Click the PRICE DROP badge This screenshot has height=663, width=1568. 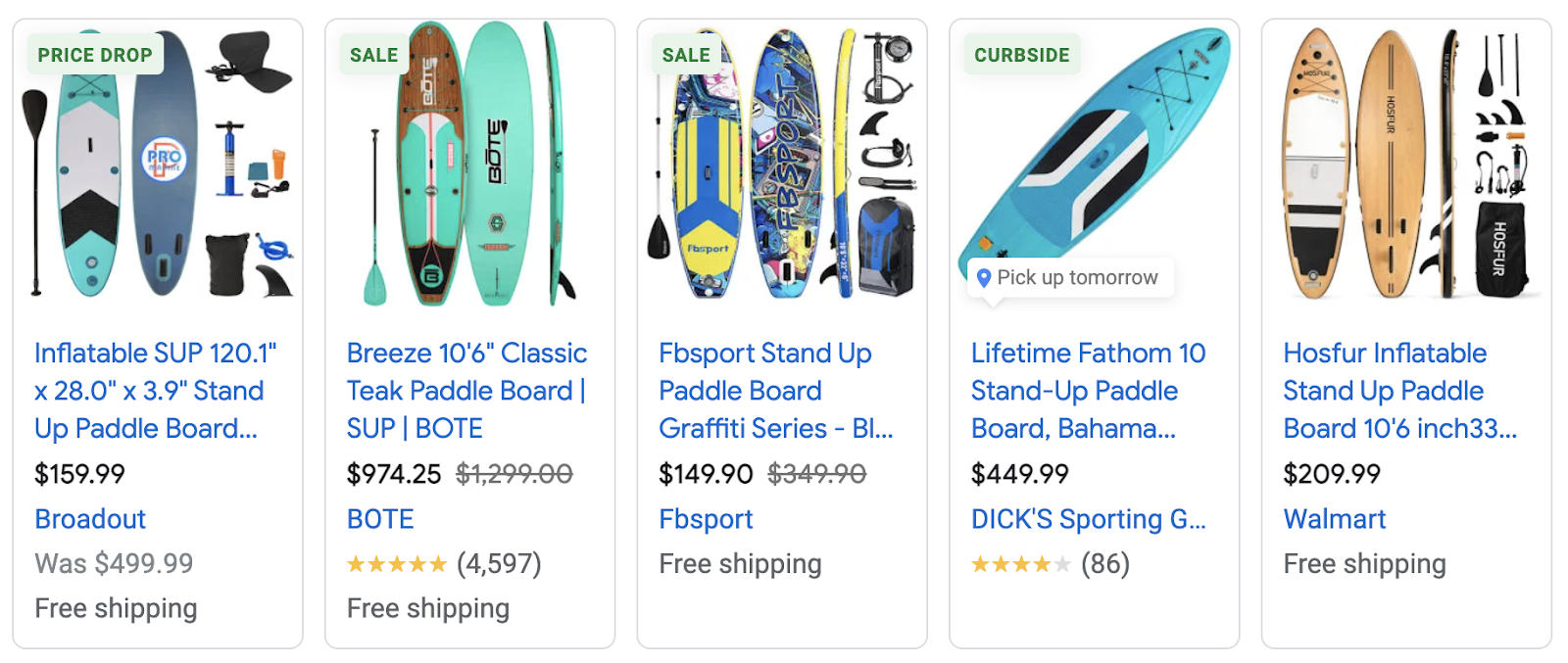click(x=93, y=55)
